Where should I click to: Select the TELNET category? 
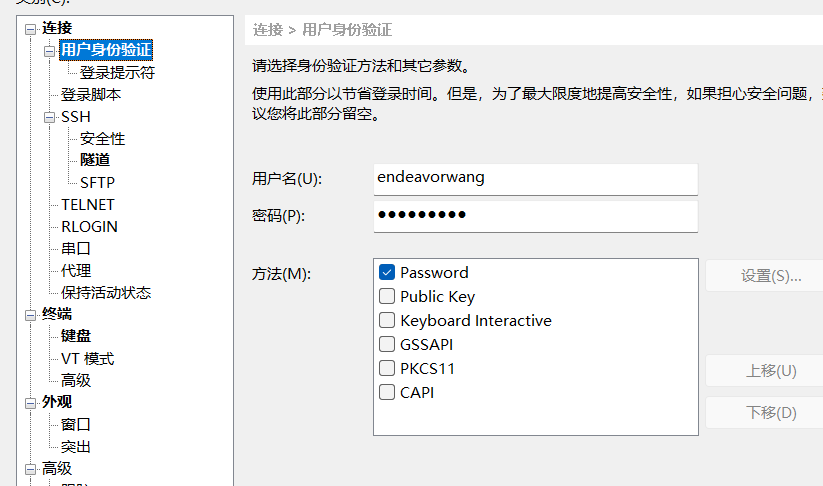88,204
